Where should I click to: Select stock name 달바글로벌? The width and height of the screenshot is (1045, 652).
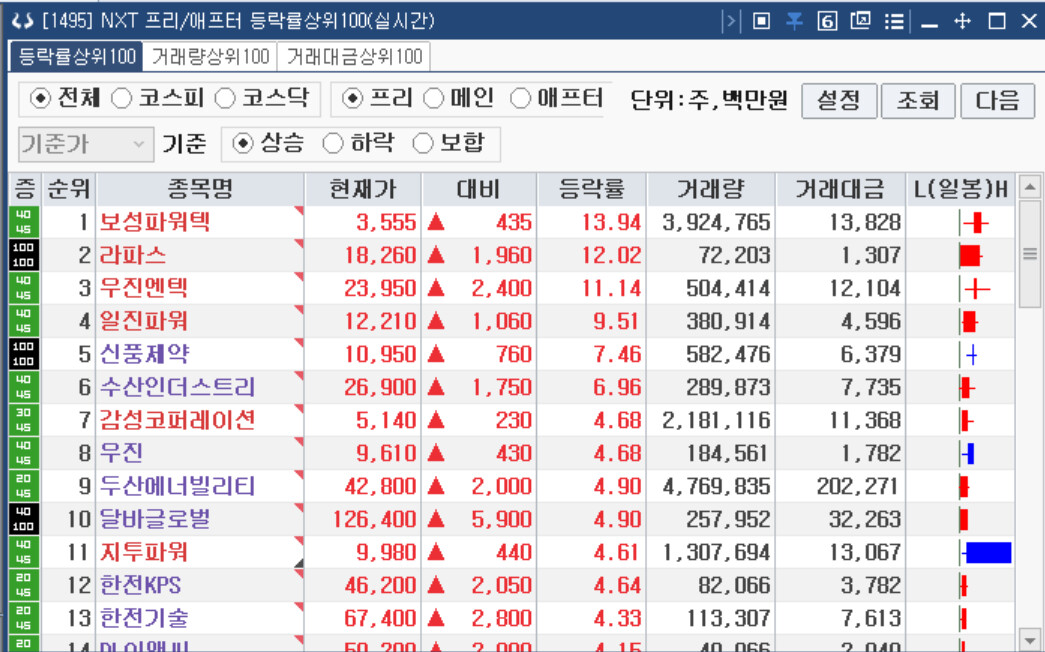click(155, 519)
